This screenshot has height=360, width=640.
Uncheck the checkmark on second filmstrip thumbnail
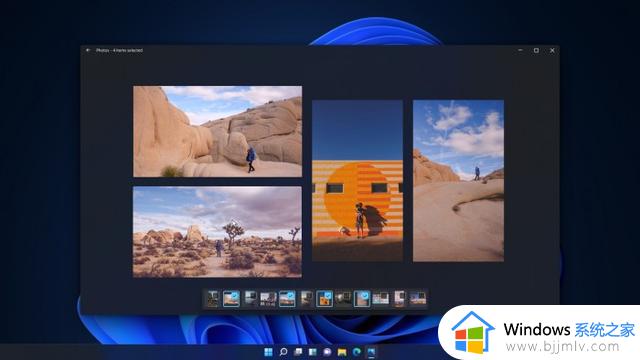(x=234, y=296)
